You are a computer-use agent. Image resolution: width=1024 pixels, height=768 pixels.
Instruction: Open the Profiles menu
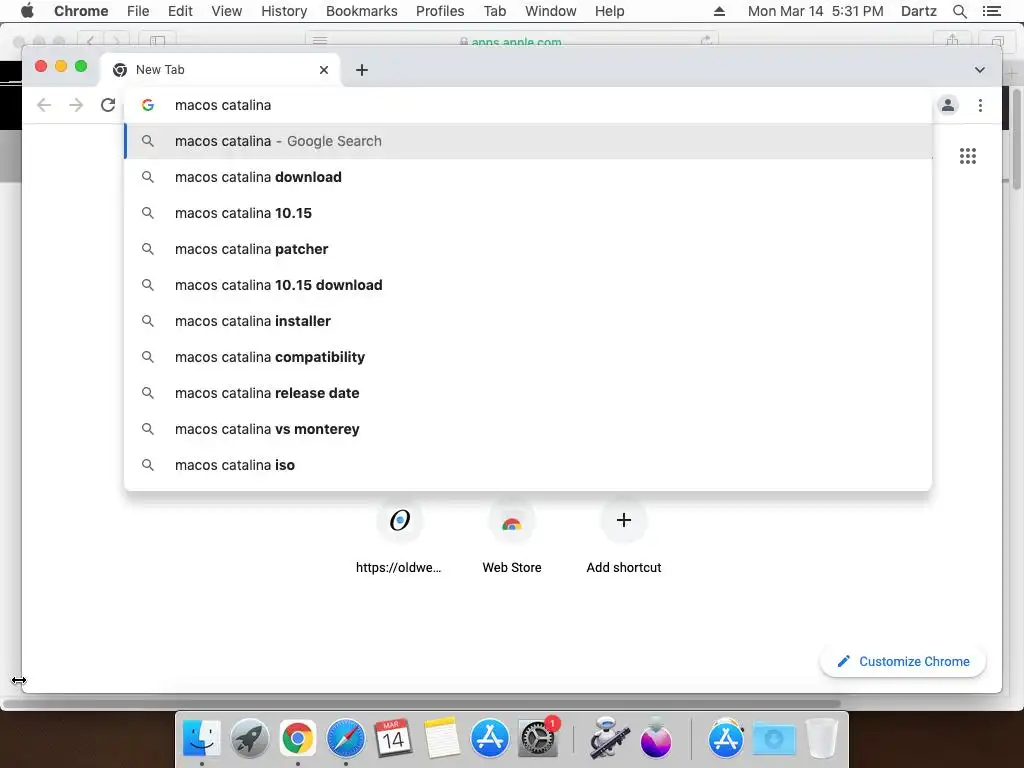(x=440, y=11)
